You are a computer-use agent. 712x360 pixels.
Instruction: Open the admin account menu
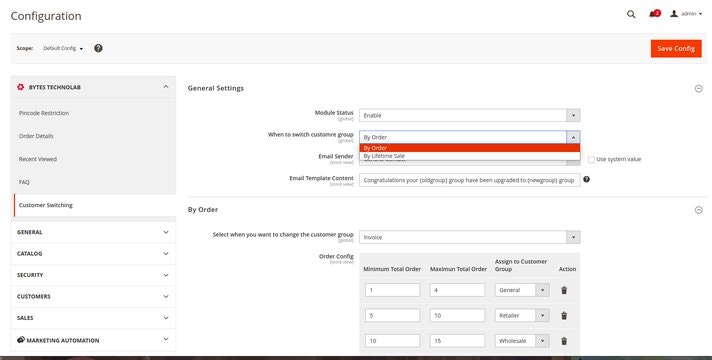point(686,14)
